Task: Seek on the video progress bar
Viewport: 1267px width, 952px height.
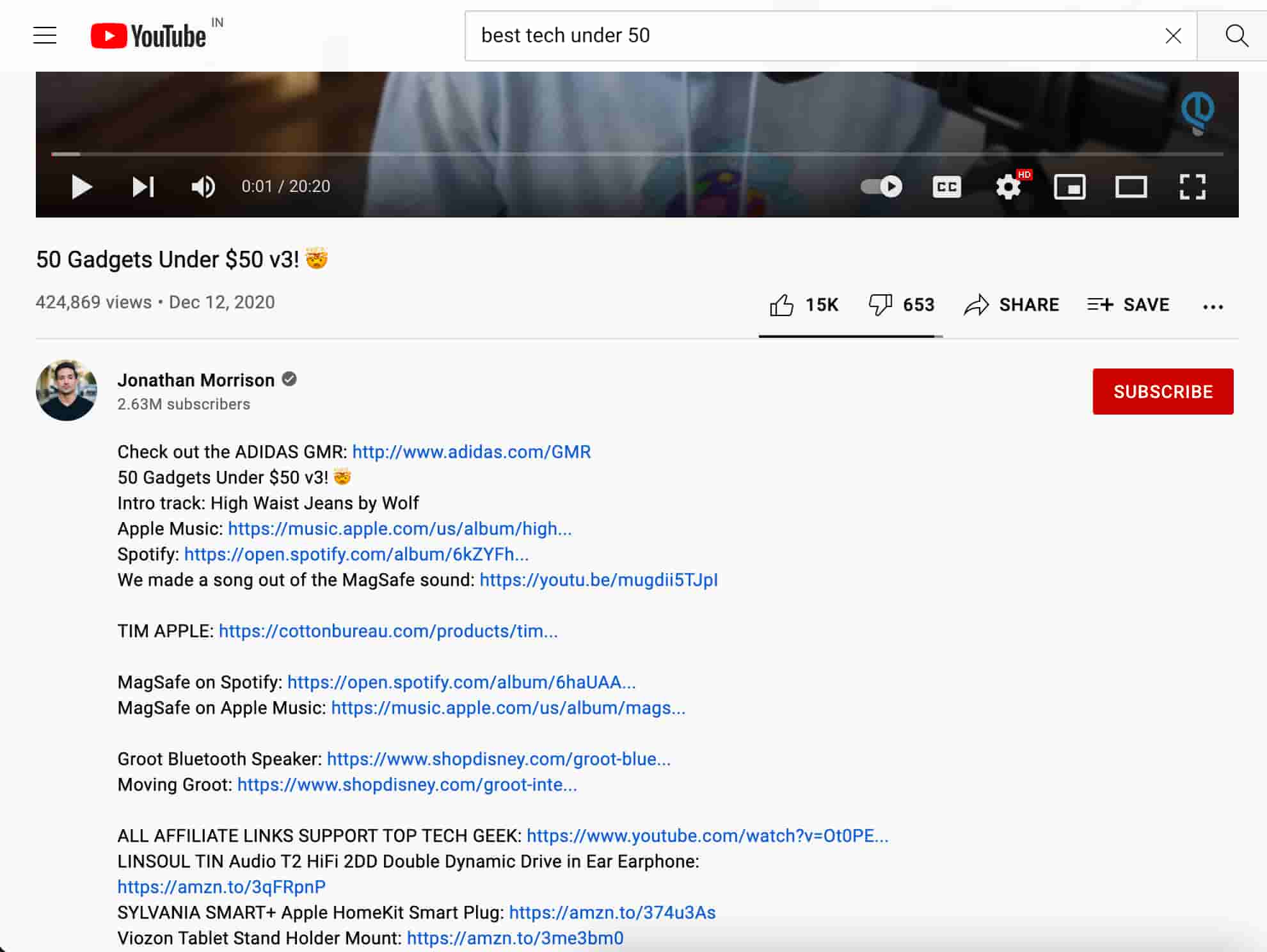Action: point(637,154)
